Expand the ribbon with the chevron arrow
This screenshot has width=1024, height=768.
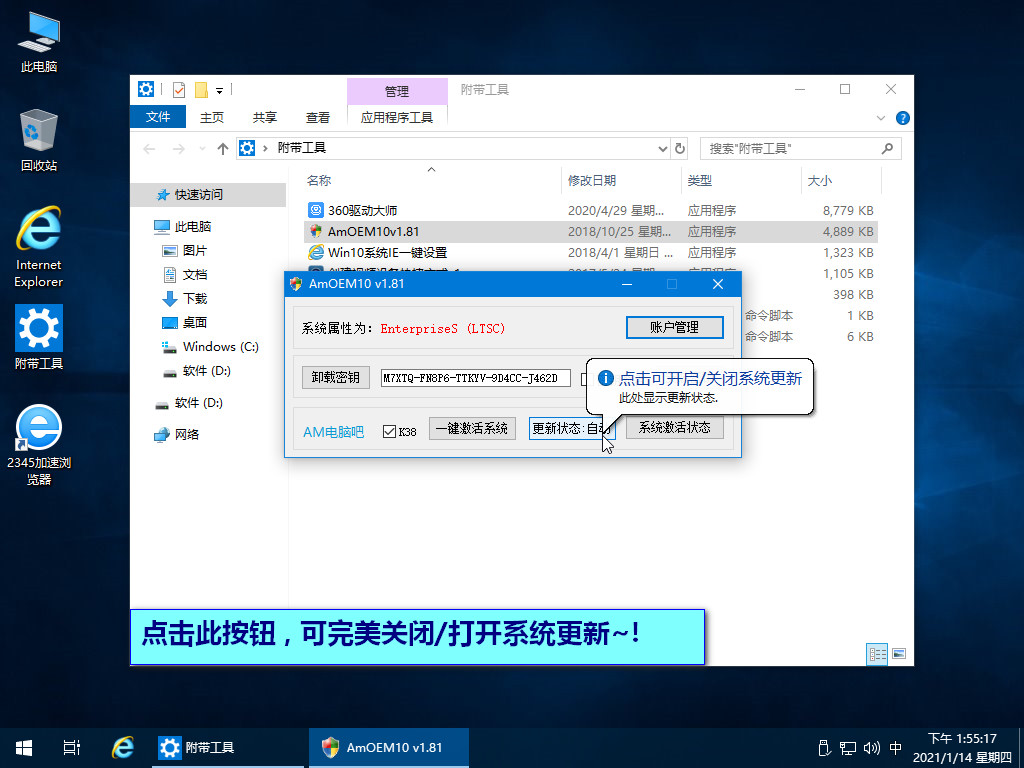pos(880,118)
